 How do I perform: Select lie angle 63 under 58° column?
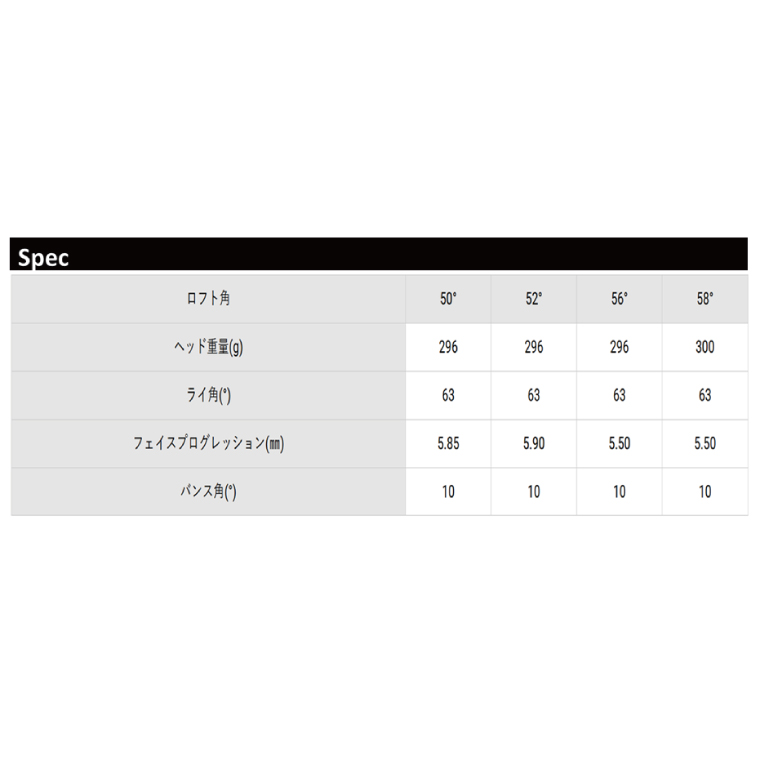coord(705,395)
